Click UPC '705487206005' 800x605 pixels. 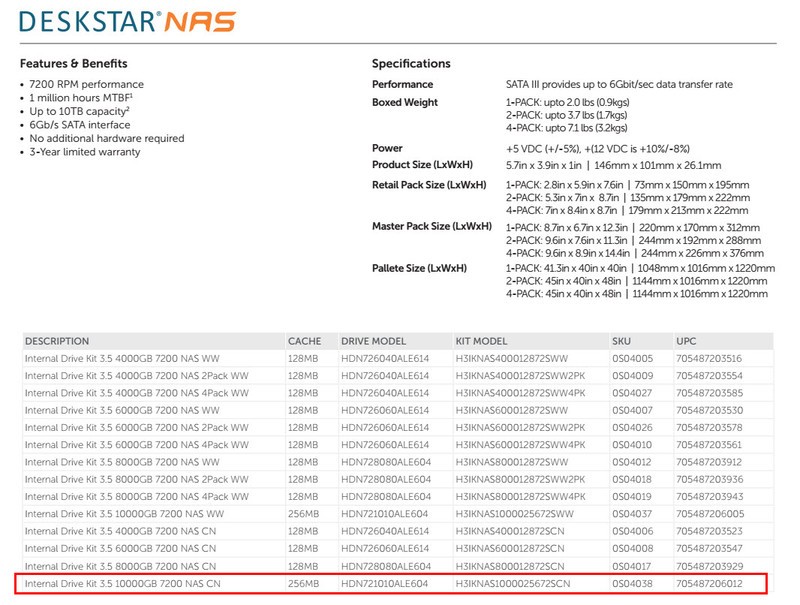711,514
